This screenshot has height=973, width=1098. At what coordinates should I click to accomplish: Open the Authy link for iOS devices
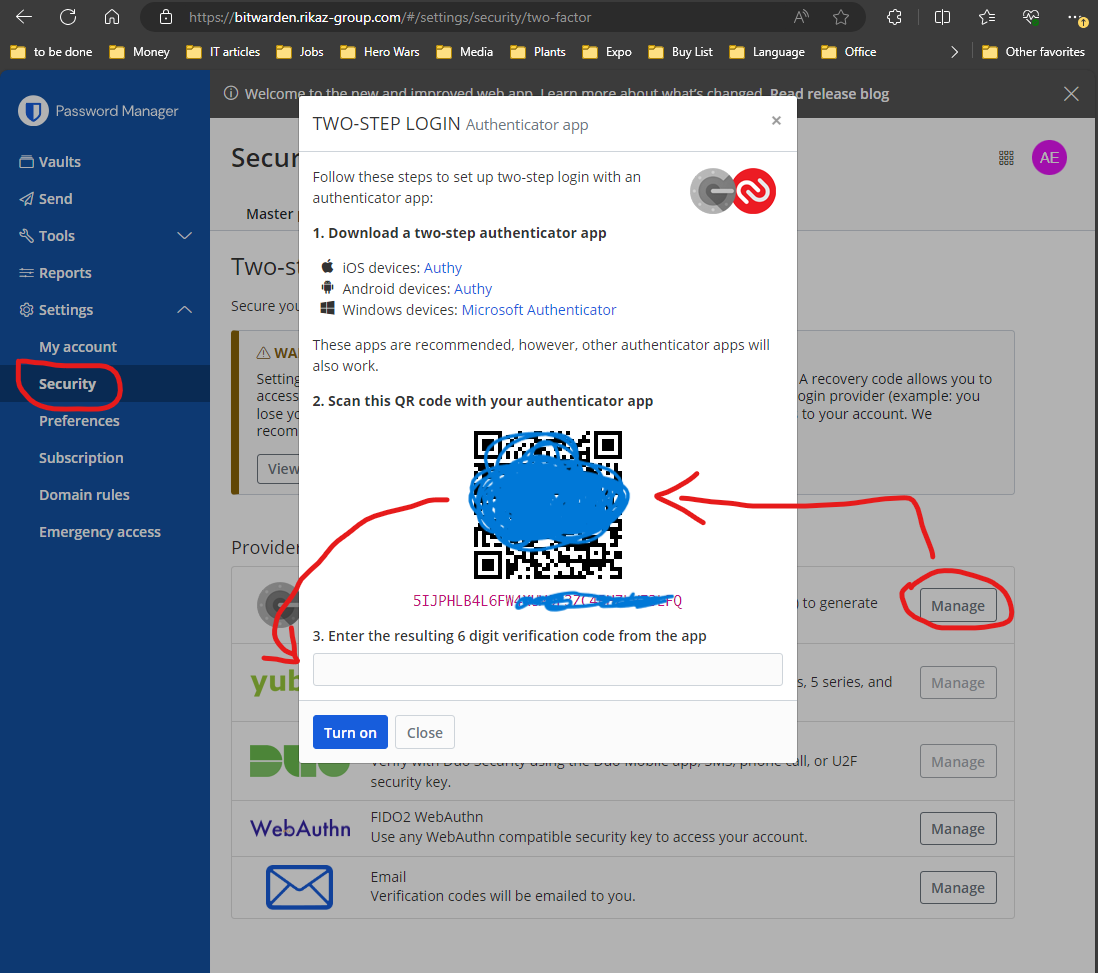pos(443,268)
